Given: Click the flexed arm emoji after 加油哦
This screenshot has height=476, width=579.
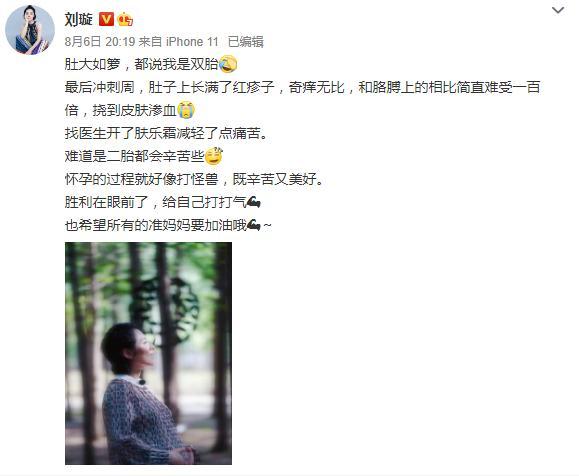Looking at the screenshot, I should pyautogui.click(x=253, y=225).
